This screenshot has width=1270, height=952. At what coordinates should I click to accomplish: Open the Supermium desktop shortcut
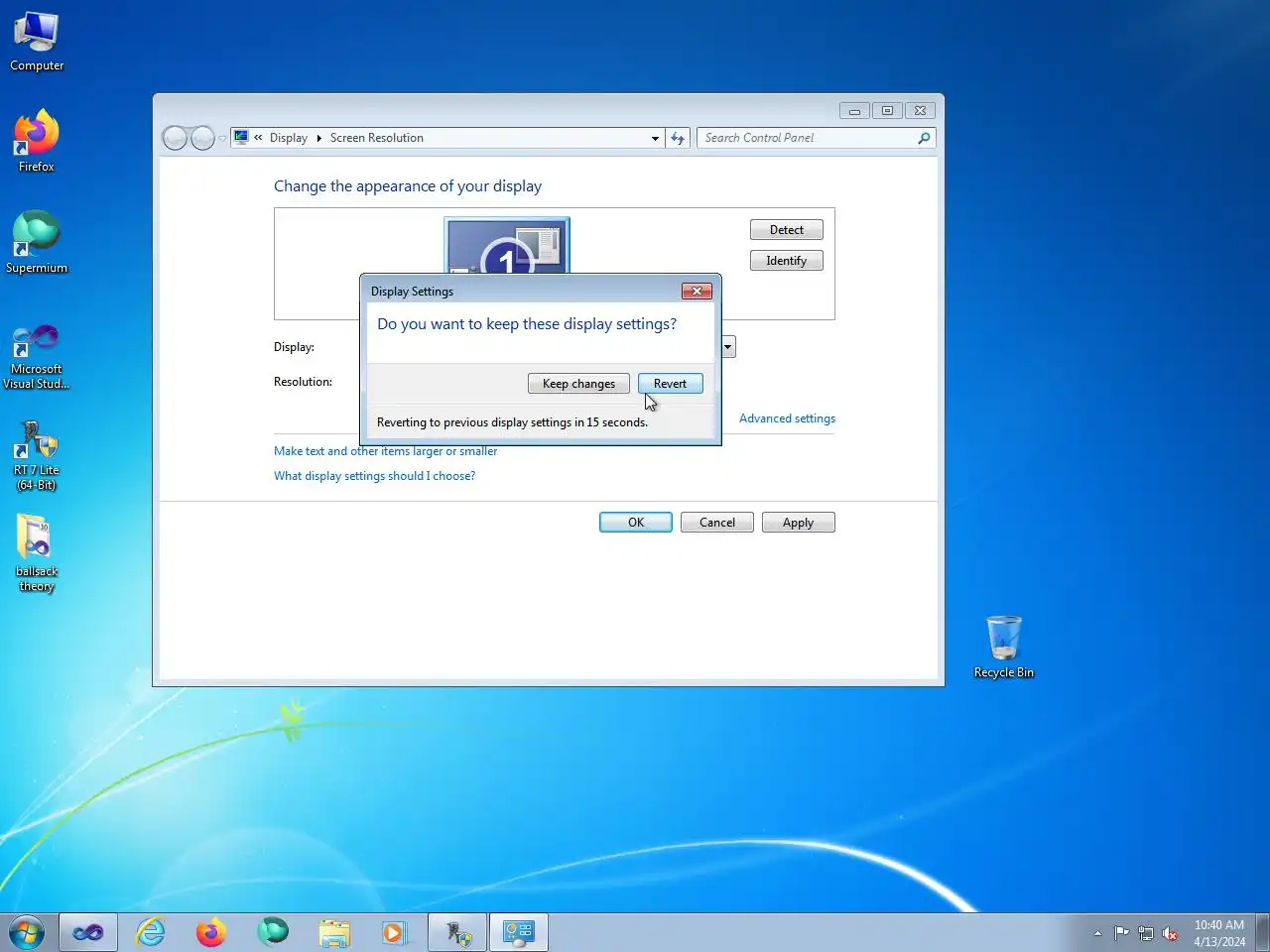pyautogui.click(x=37, y=243)
